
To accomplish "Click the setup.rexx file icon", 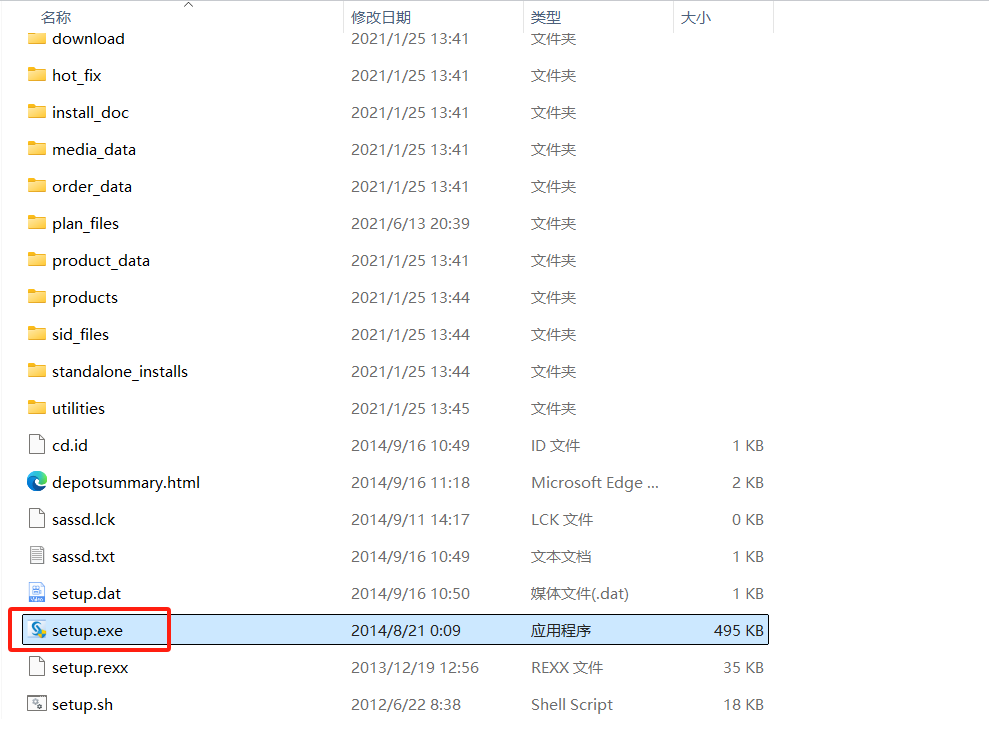I will click(x=37, y=667).
